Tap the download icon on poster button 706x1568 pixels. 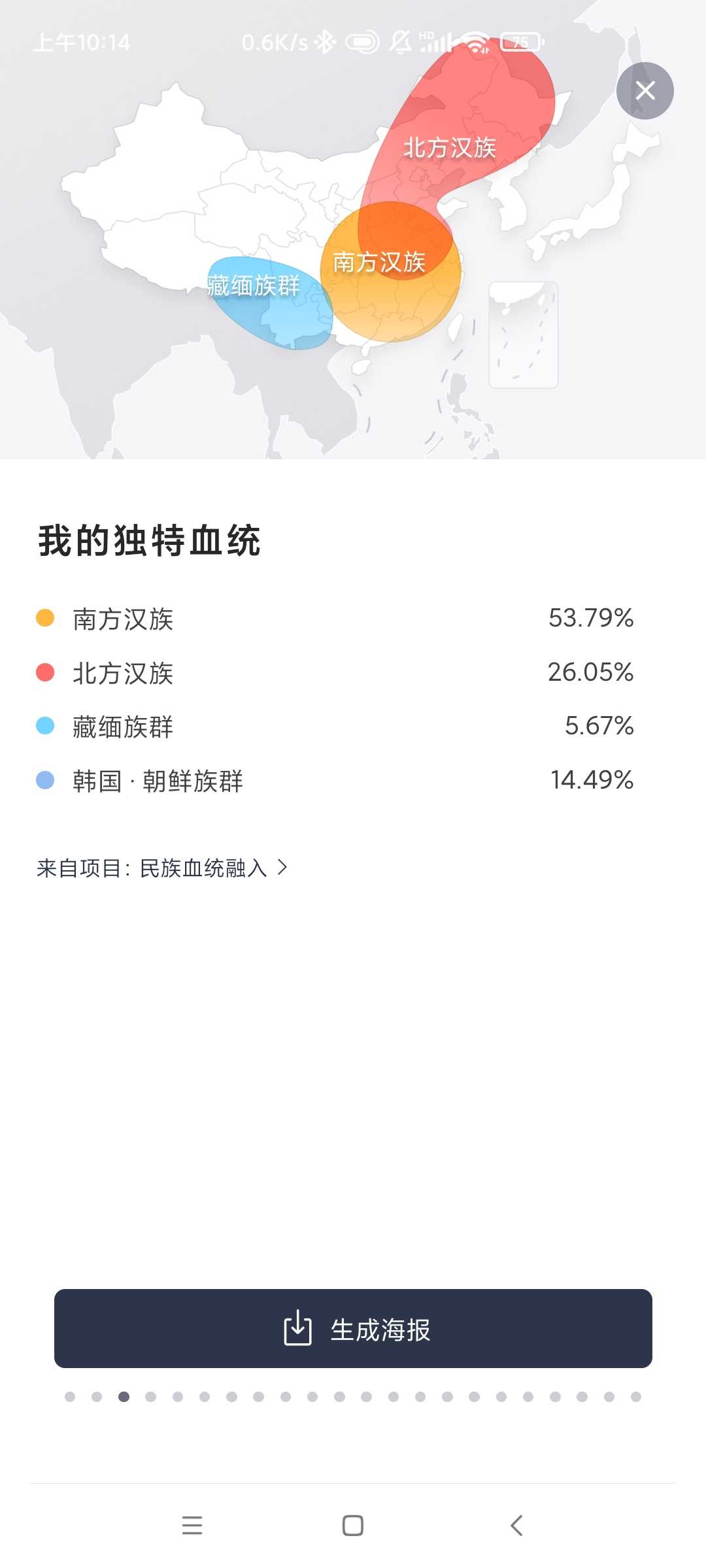coord(297,1328)
